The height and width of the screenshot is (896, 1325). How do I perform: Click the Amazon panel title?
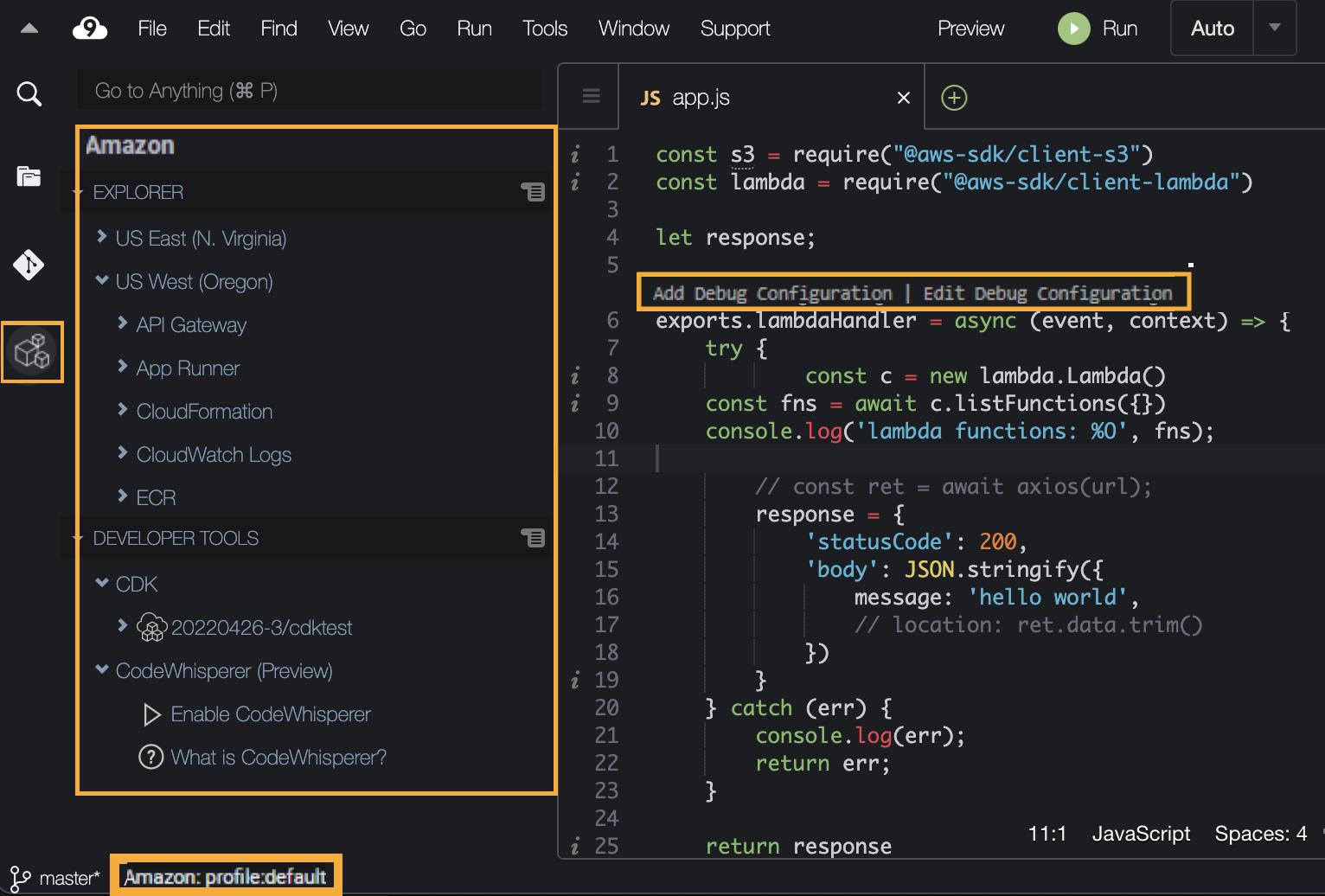[x=130, y=145]
